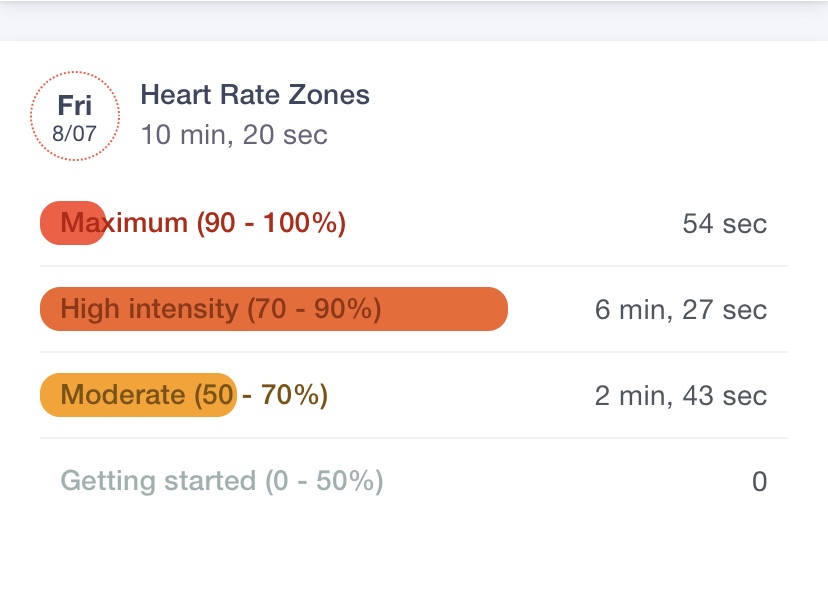
Task: Click the gray header strip at top
Action: (414, 18)
